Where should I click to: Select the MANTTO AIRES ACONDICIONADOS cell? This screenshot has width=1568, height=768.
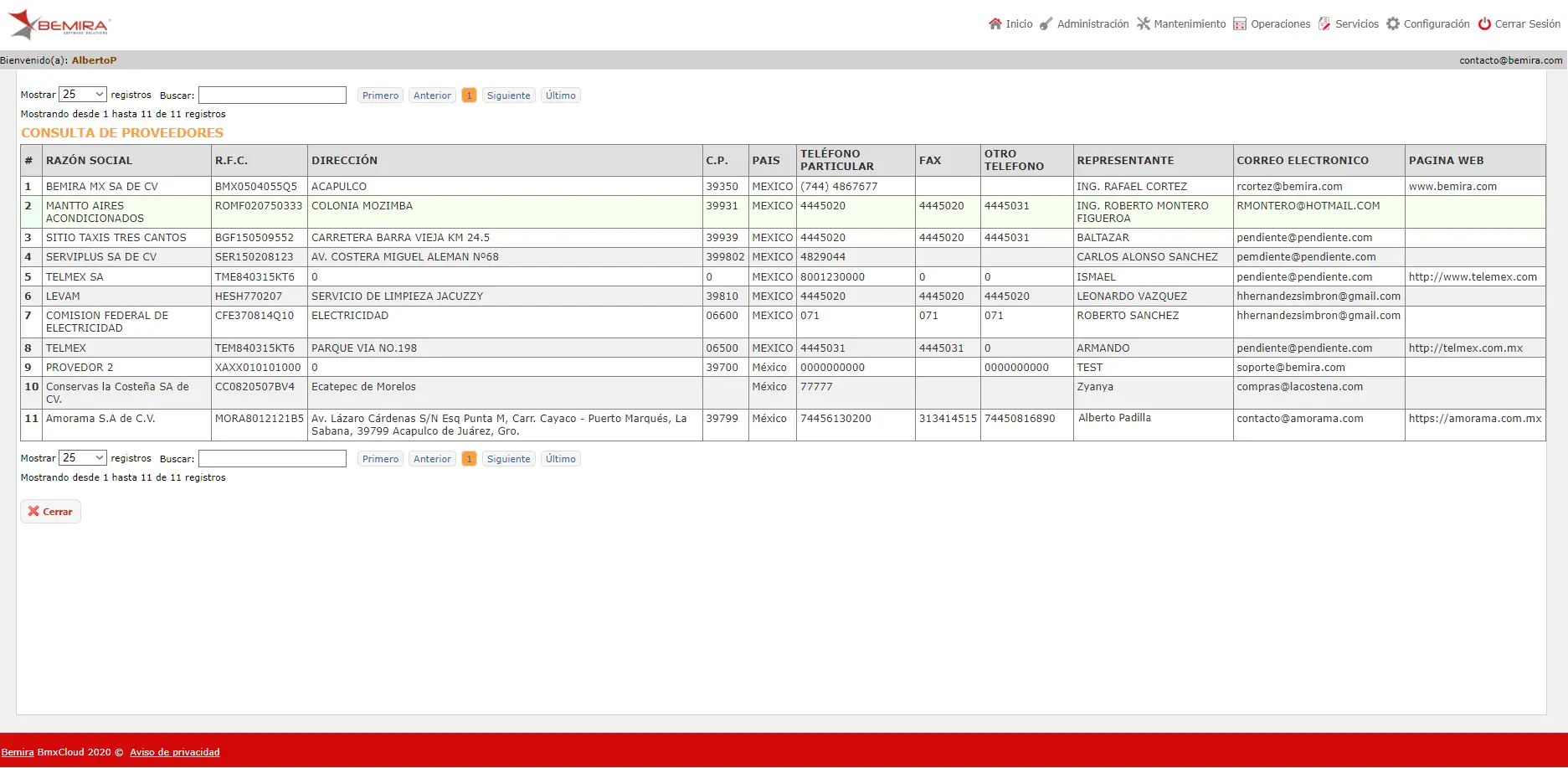(x=126, y=212)
